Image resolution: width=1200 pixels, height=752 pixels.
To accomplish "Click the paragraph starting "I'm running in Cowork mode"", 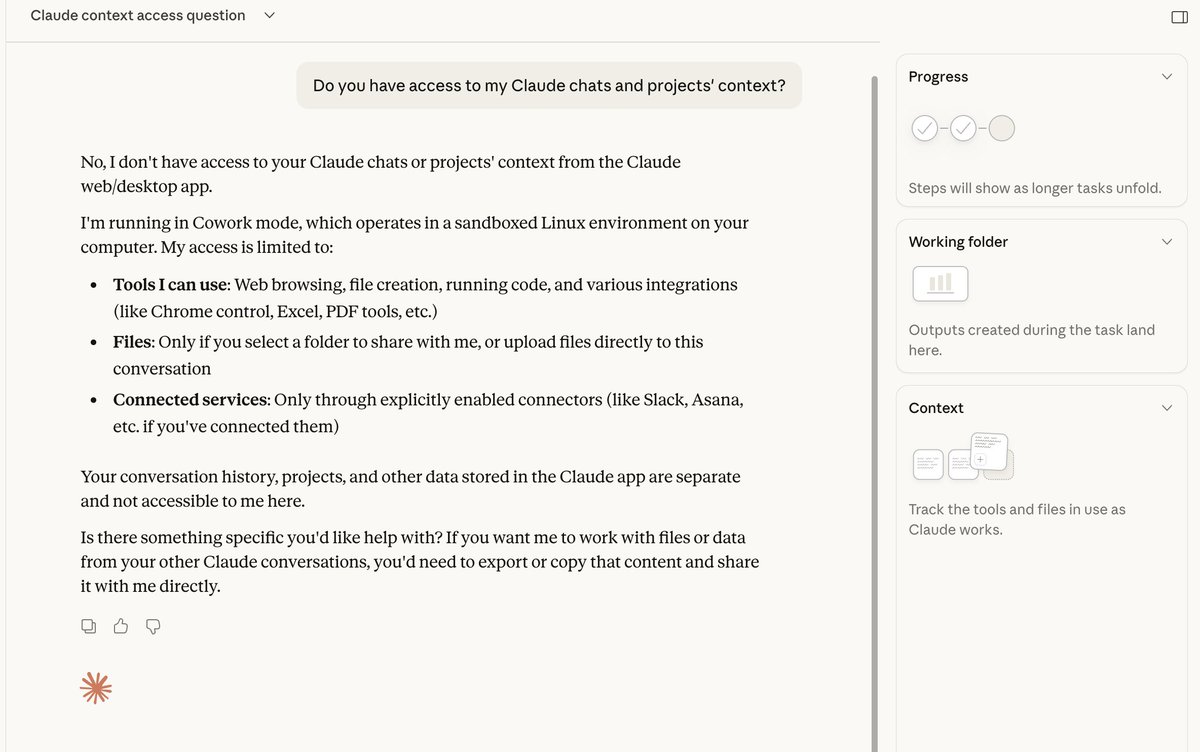I will point(415,235).
